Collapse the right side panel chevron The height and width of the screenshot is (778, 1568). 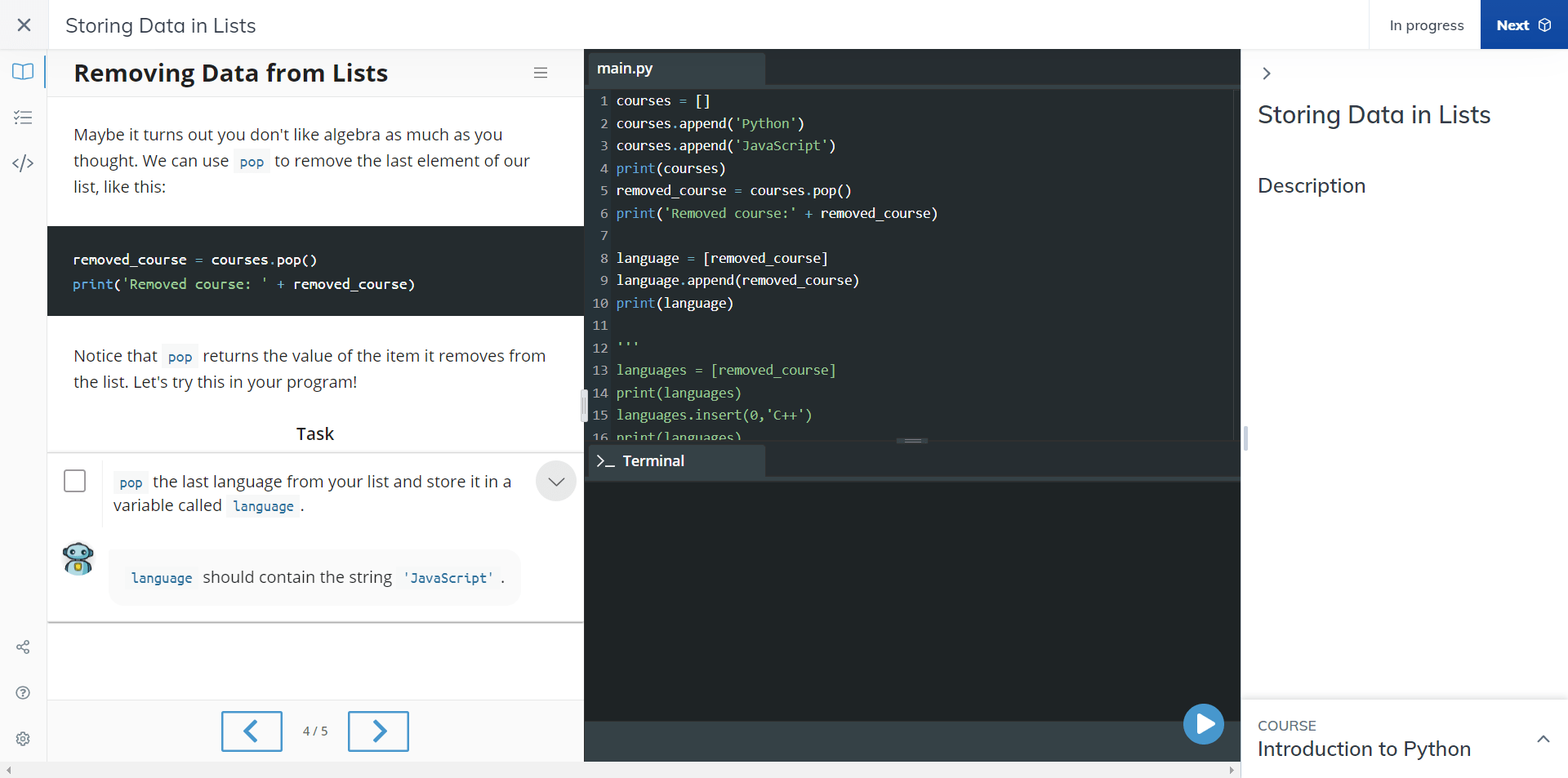(x=1267, y=73)
